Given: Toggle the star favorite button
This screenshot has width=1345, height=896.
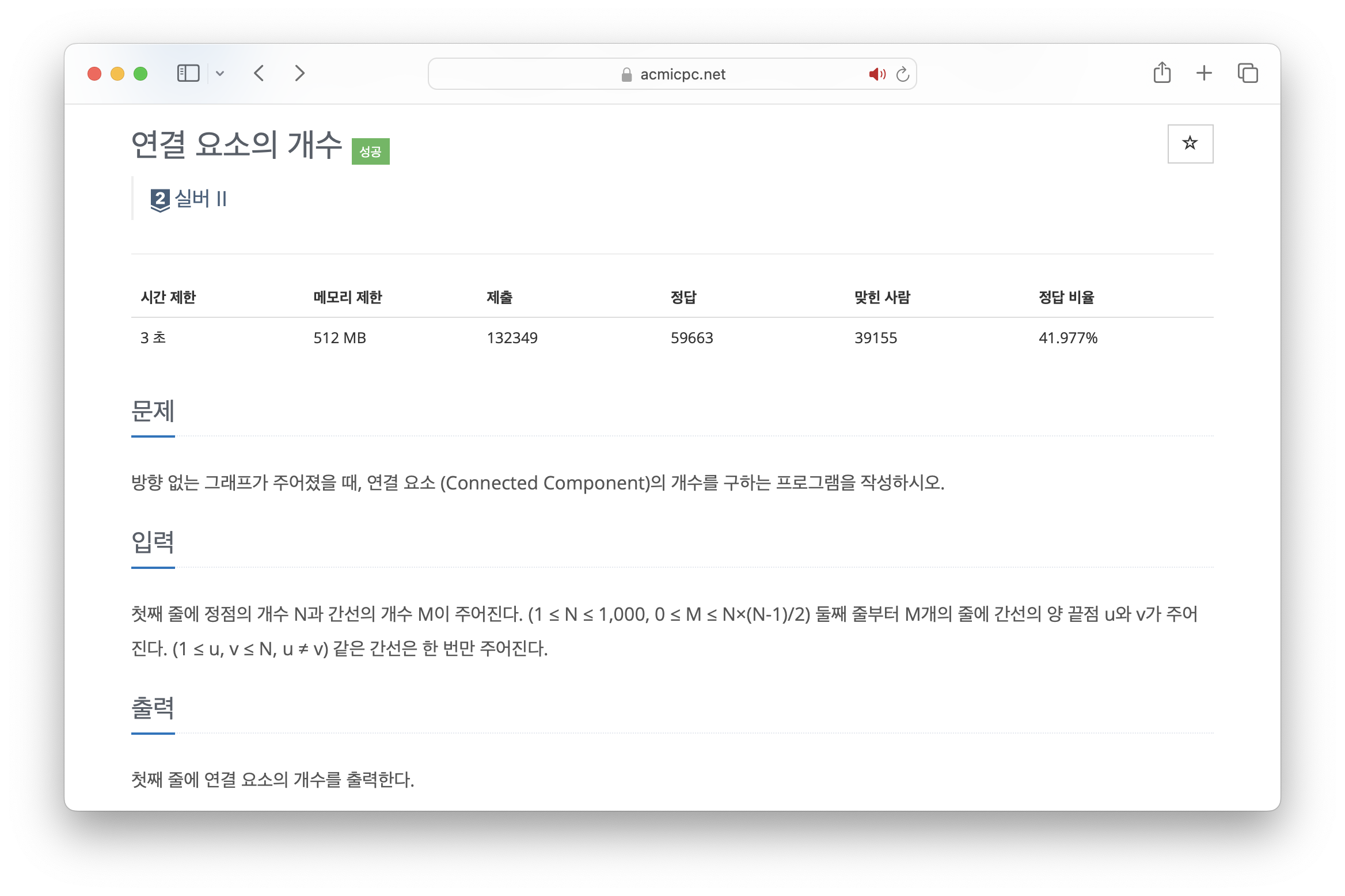Looking at the screenshot, I should tap(1190, 143).
